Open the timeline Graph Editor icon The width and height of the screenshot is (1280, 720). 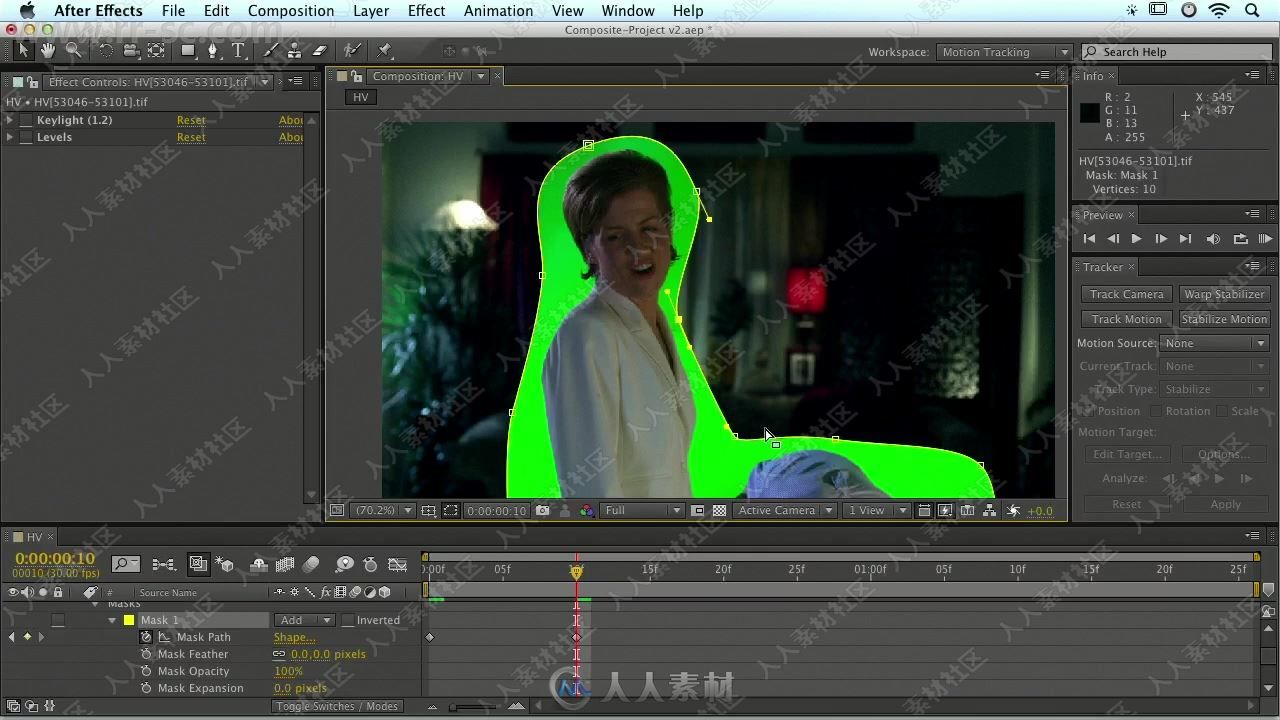coord(398,565)
